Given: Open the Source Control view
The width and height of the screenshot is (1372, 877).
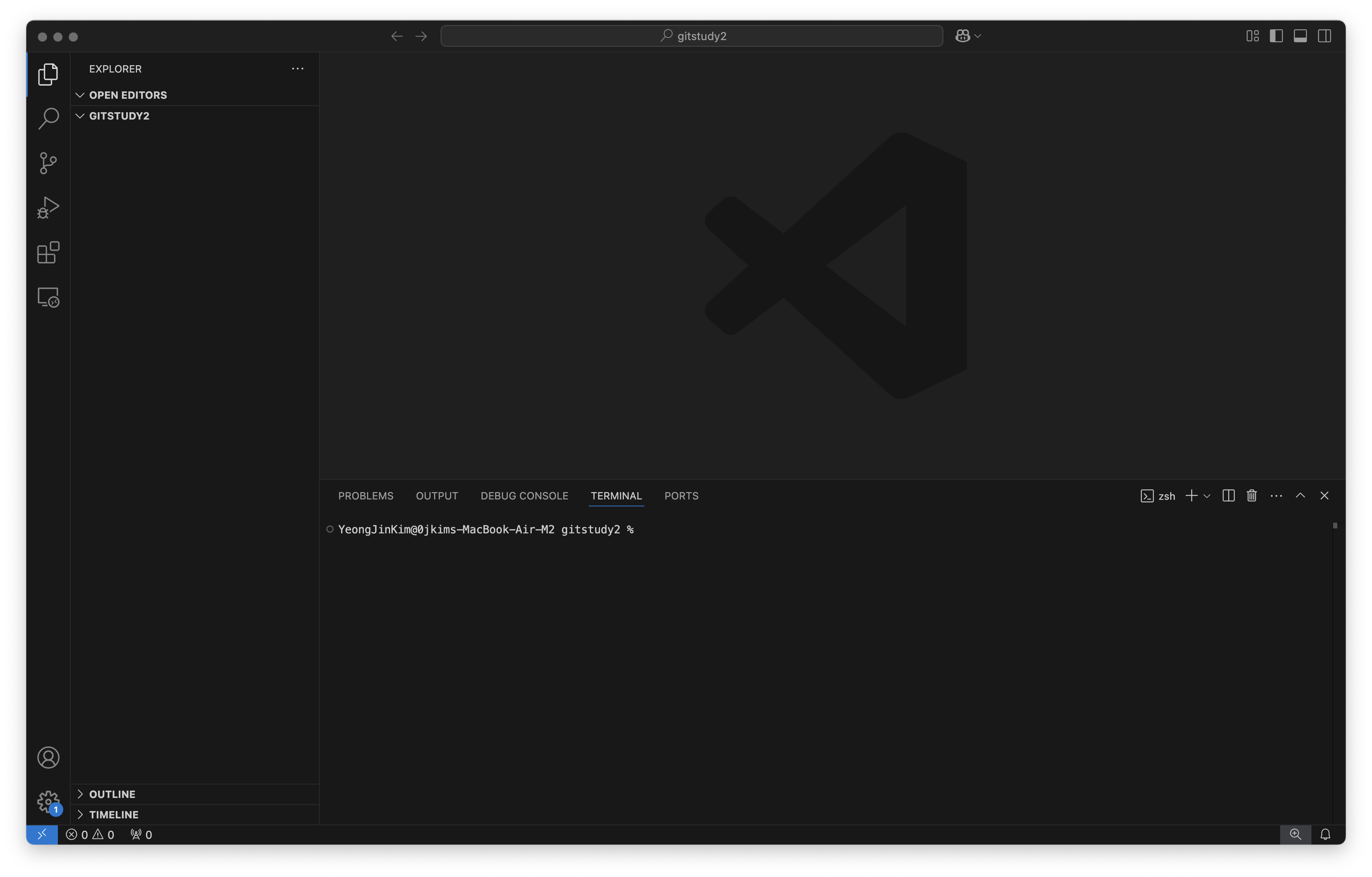Looking at the screenshot, I should click(x=49, y=163).
